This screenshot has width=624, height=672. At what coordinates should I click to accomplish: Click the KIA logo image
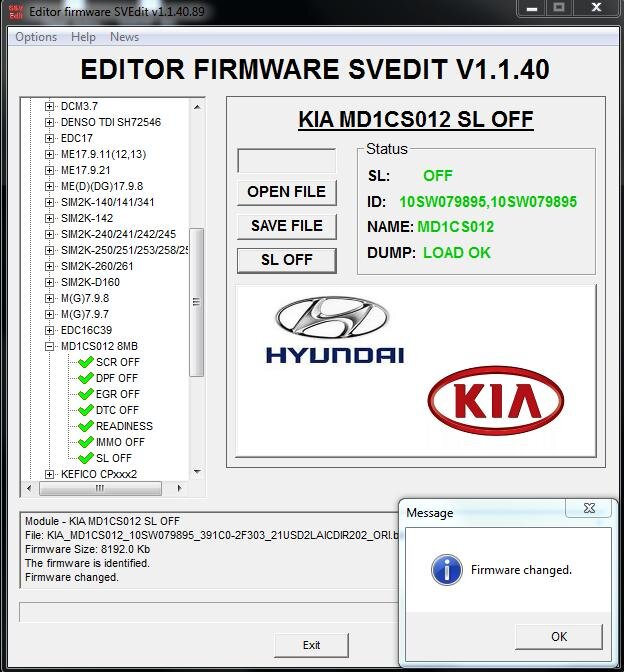[x=496, y=401]
